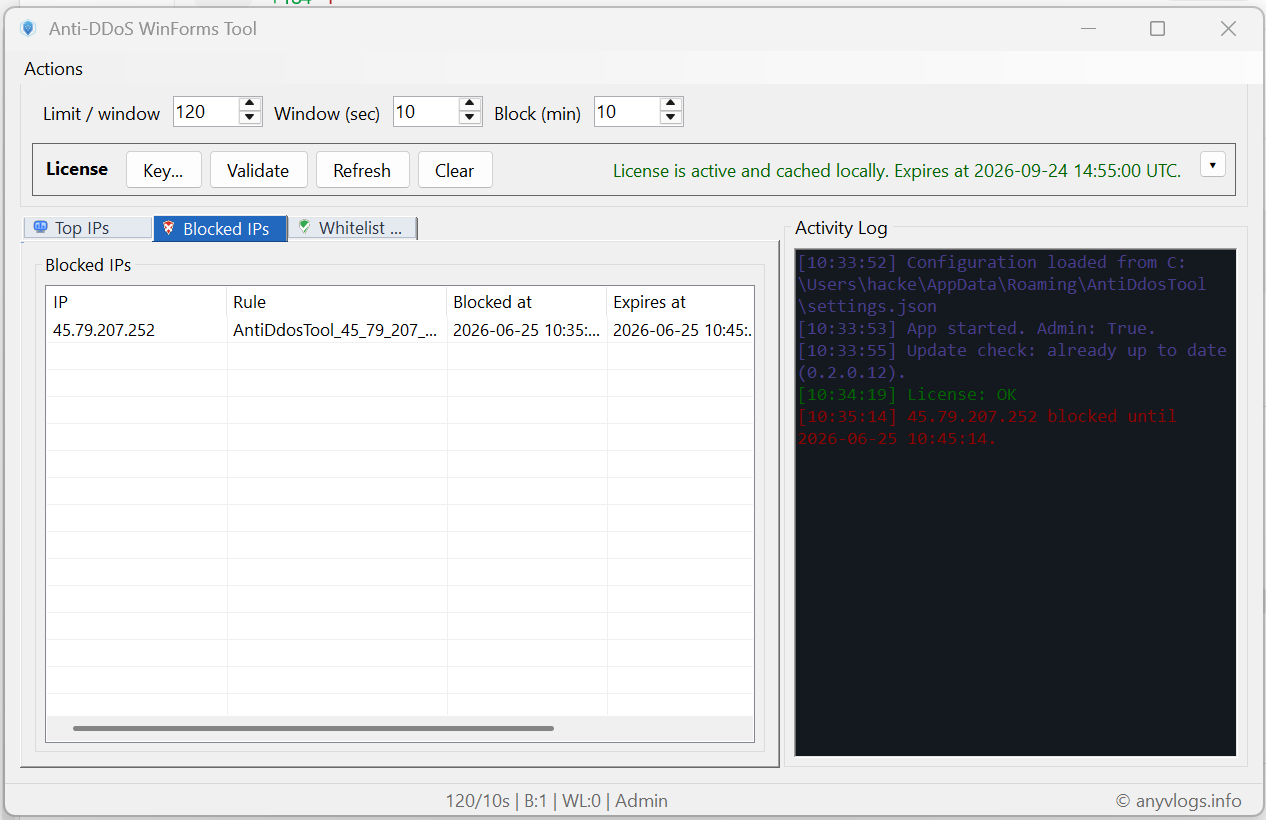Validate the license
This screenshot has width=1266, height=820.
point(258,170)
